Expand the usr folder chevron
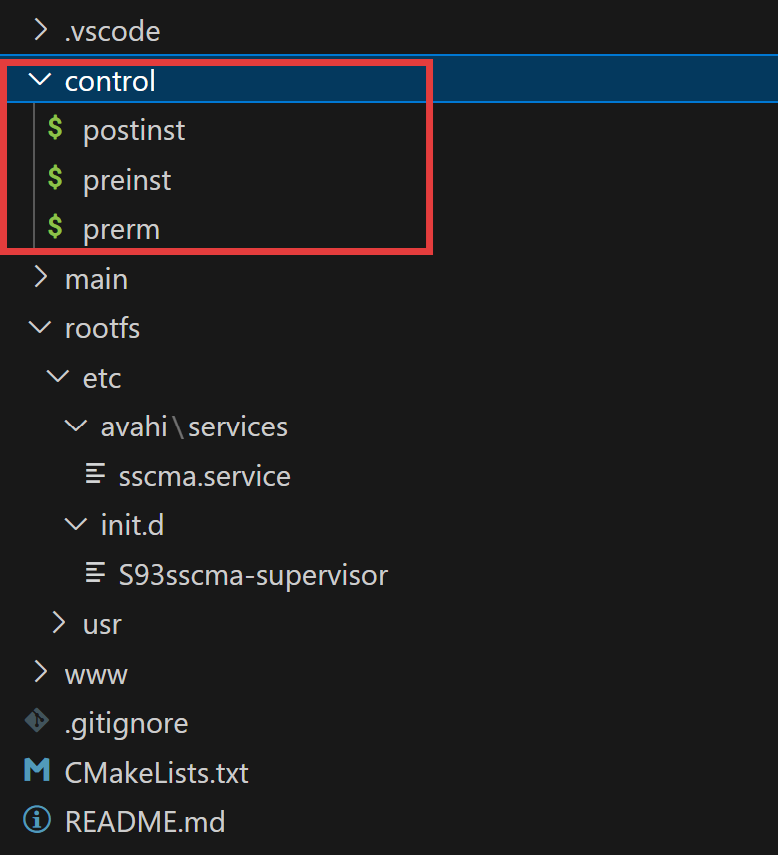Screen dimensions: 778x855 point(58,623)
